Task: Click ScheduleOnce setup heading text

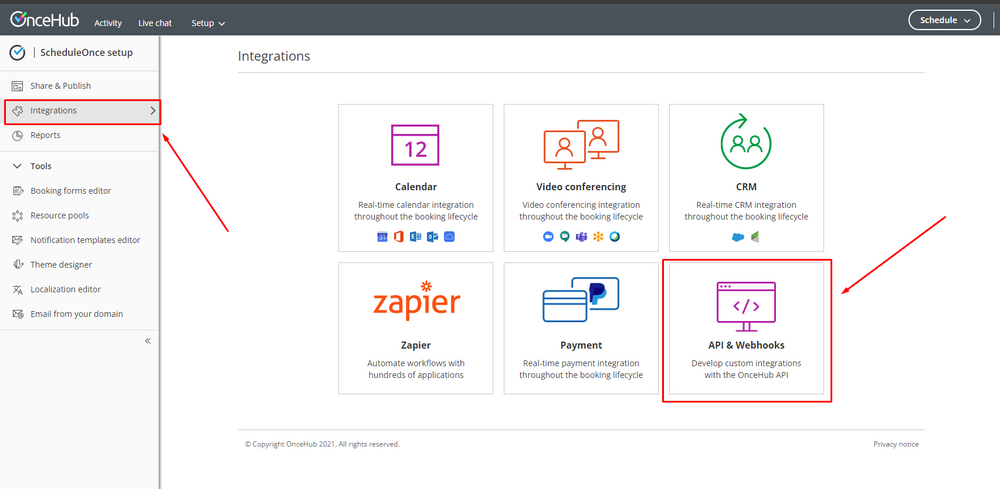Action: pyautogui.click(x=87, y=52)
